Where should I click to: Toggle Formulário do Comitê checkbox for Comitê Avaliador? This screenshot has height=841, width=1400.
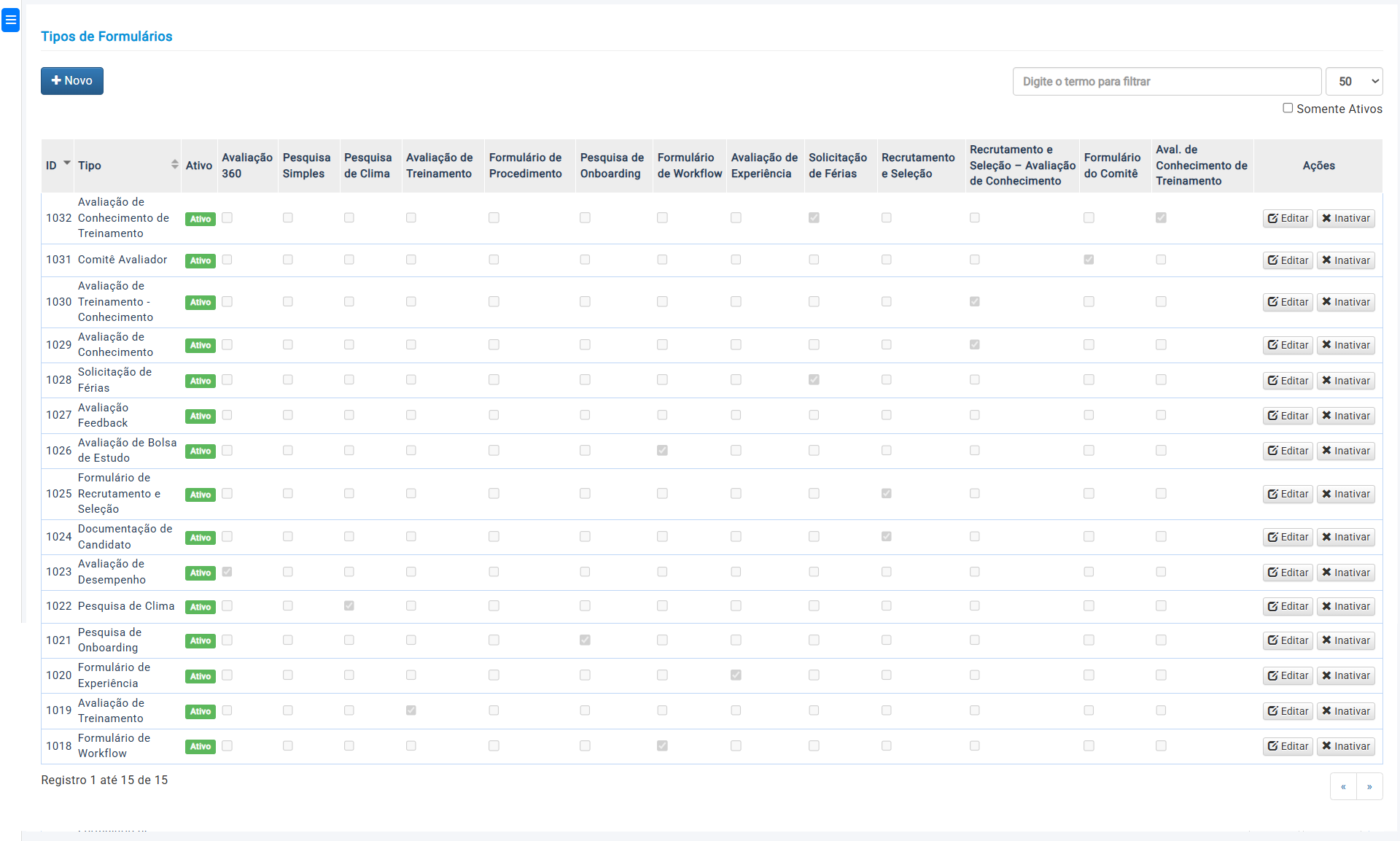coord(1089,260)
